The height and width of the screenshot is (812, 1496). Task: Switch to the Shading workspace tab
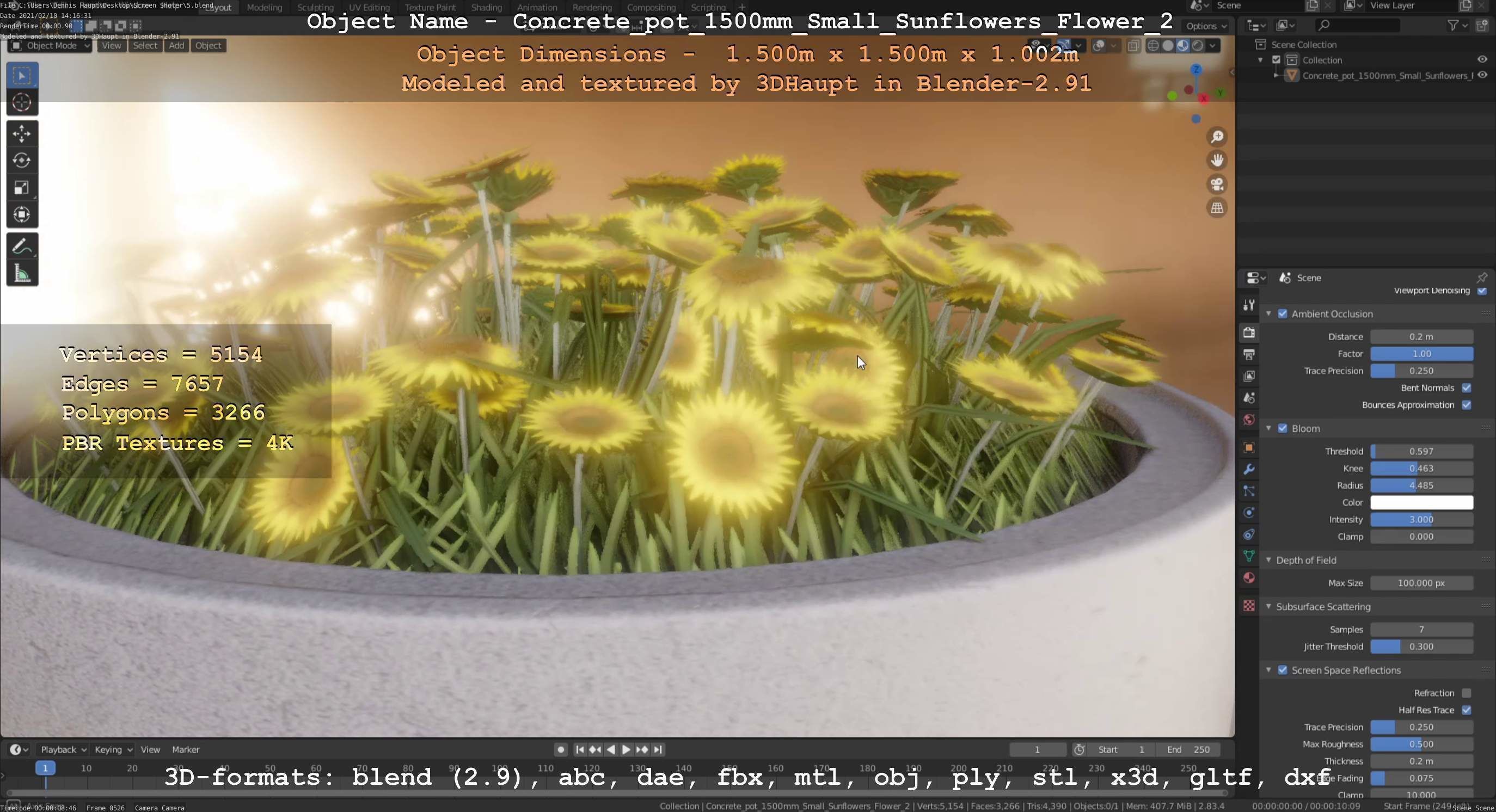[486, 8]
